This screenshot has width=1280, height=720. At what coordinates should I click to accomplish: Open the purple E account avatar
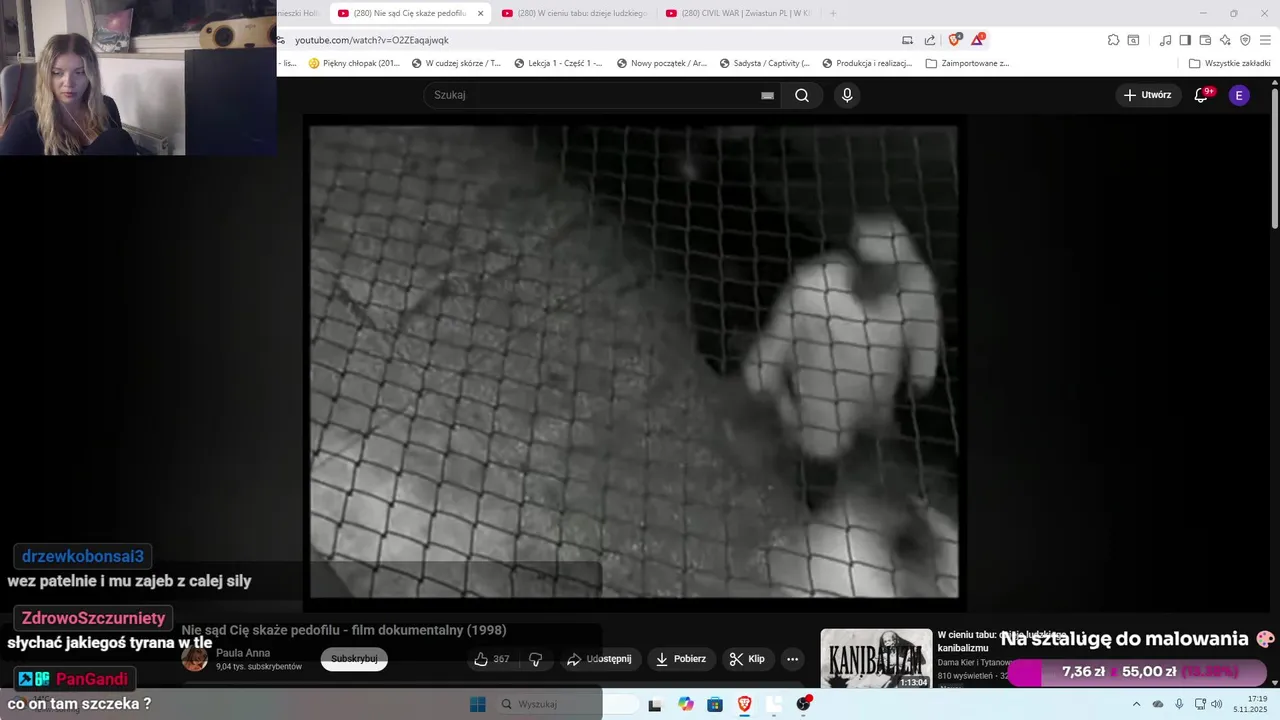[1239, 95]
